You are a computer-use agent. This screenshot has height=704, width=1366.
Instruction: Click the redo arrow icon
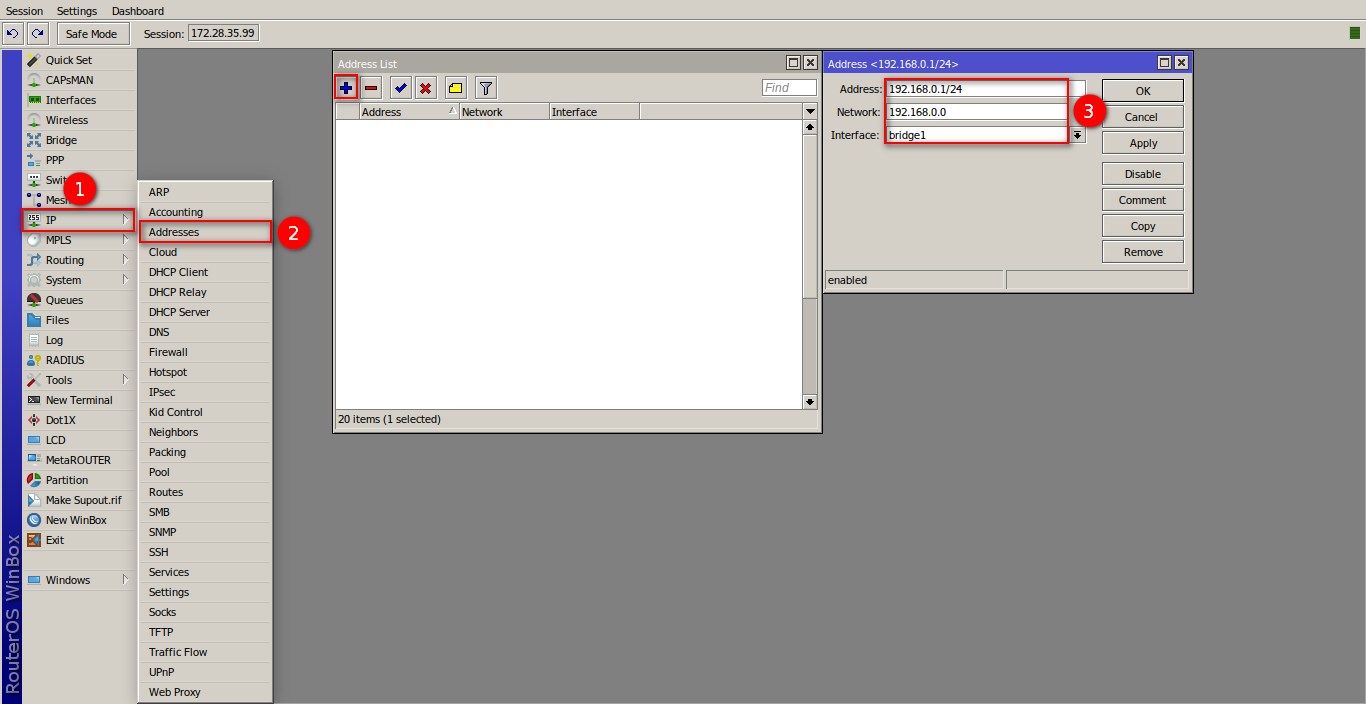pyautogui.click(x=38, y=34)
